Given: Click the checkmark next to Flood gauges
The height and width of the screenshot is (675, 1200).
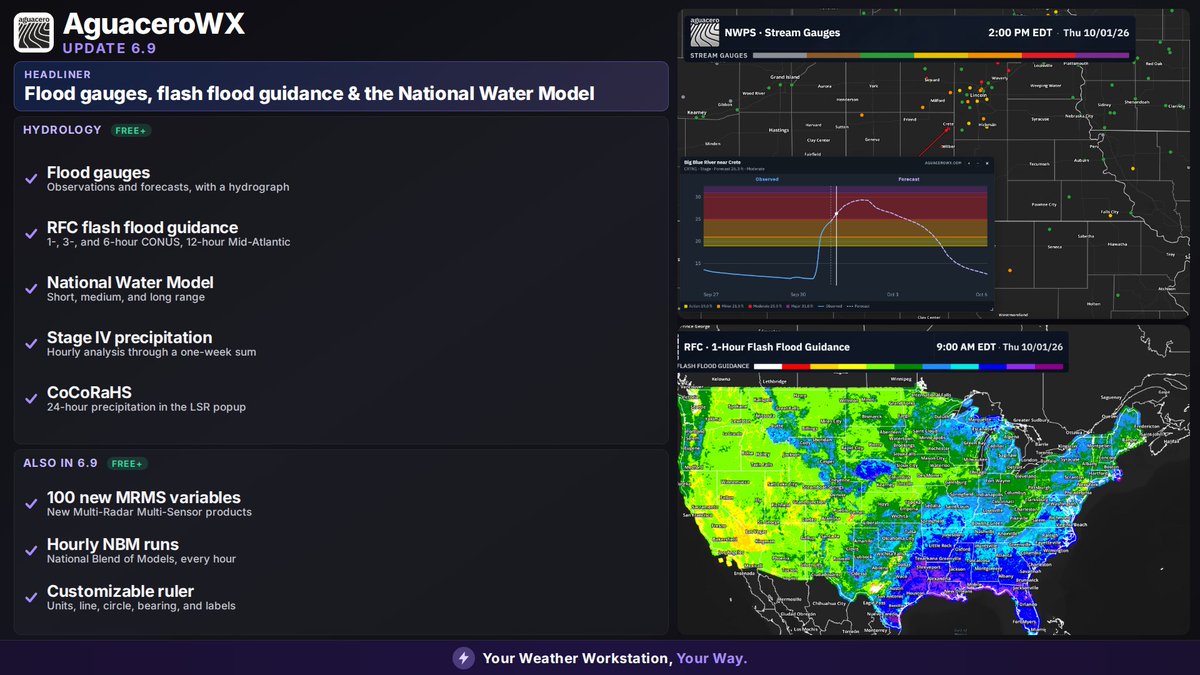Looking at the screenshot, I should tap(32, 179).
